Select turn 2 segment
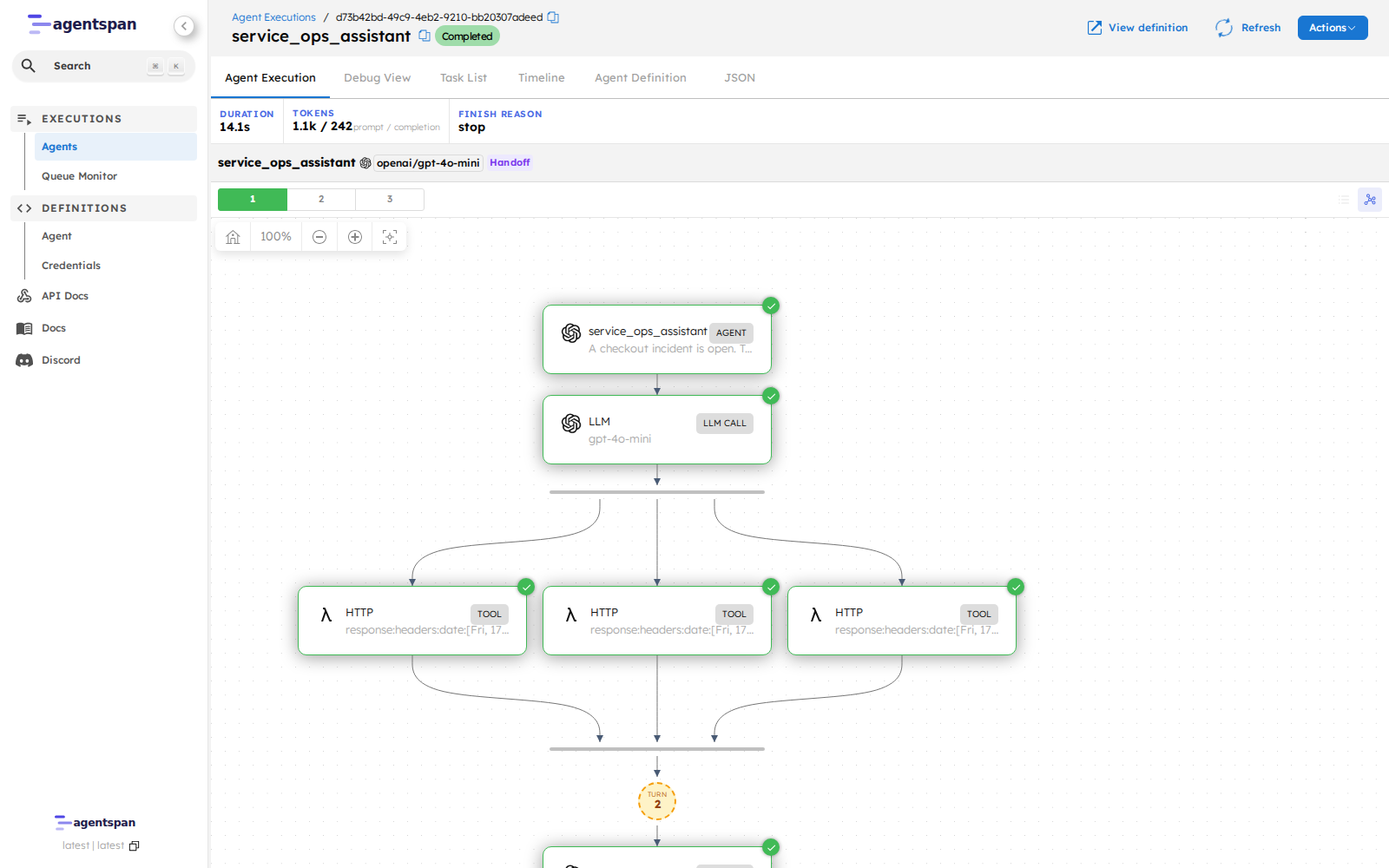This screenshot has width=1389, height=868. point(321,200)
